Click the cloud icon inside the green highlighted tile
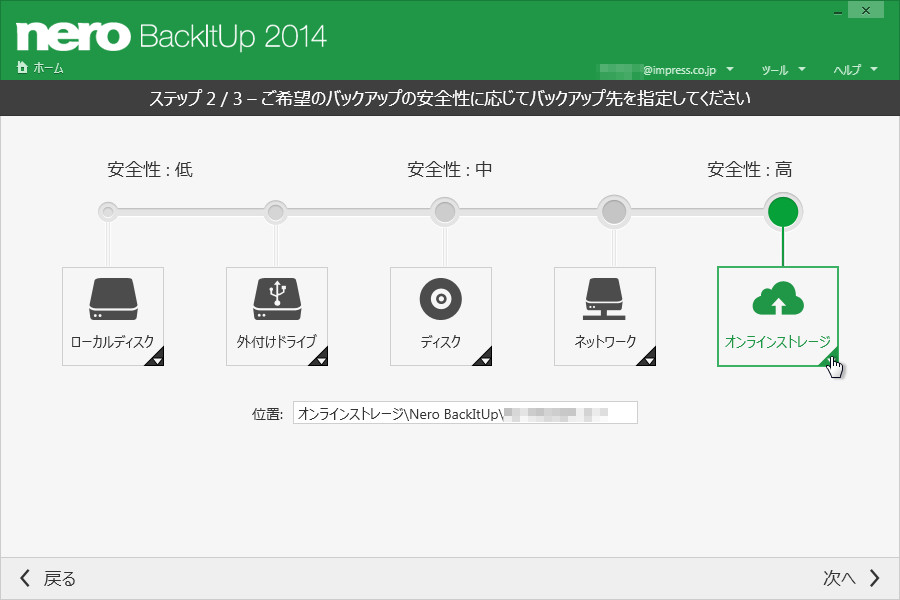Viewport: 900px width, 600px height. (778, 297)
